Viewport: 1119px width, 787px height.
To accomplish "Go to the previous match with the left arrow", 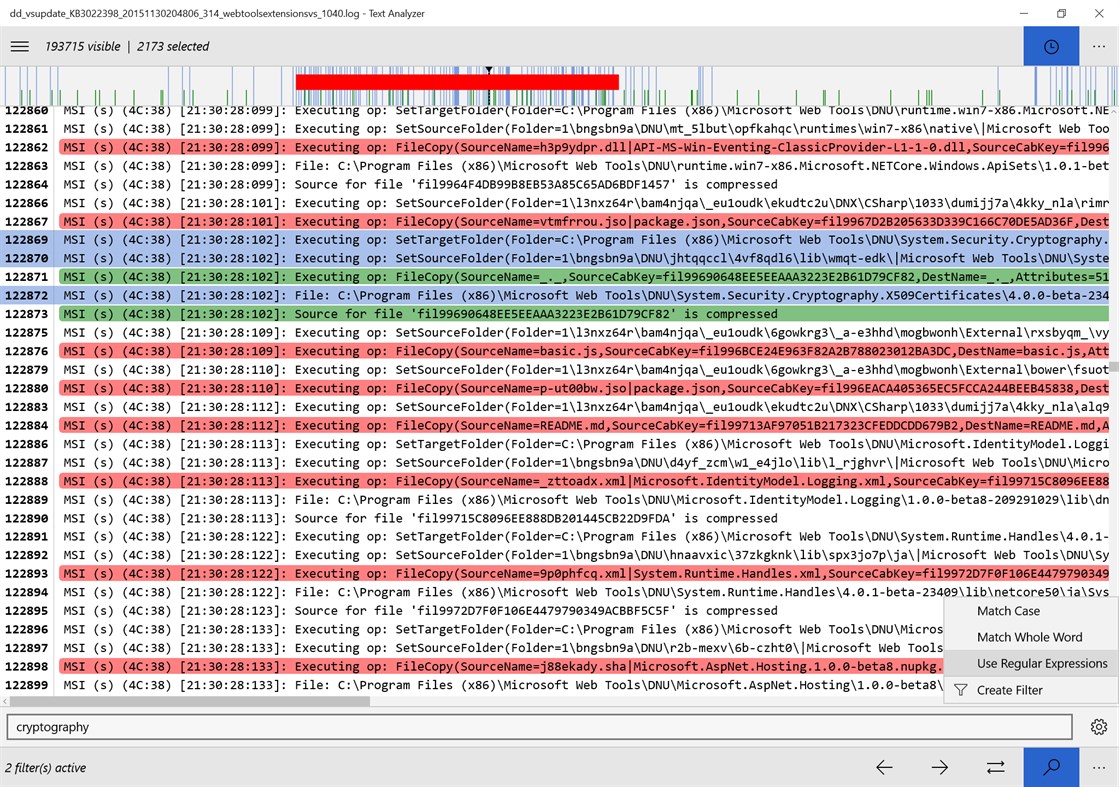I will (884, 768).
